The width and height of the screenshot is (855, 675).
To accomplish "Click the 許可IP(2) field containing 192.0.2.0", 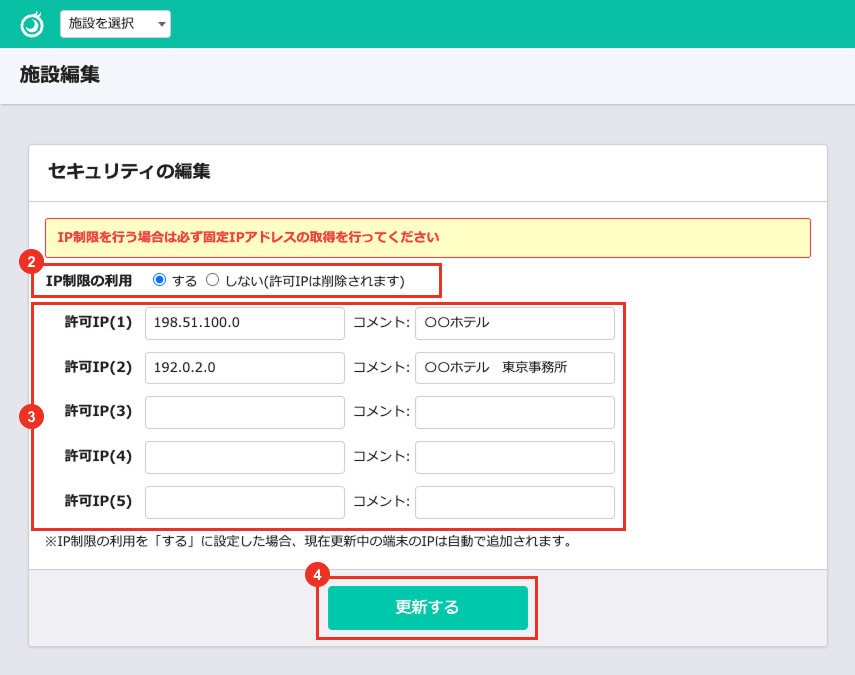I will tap(244, 368).
